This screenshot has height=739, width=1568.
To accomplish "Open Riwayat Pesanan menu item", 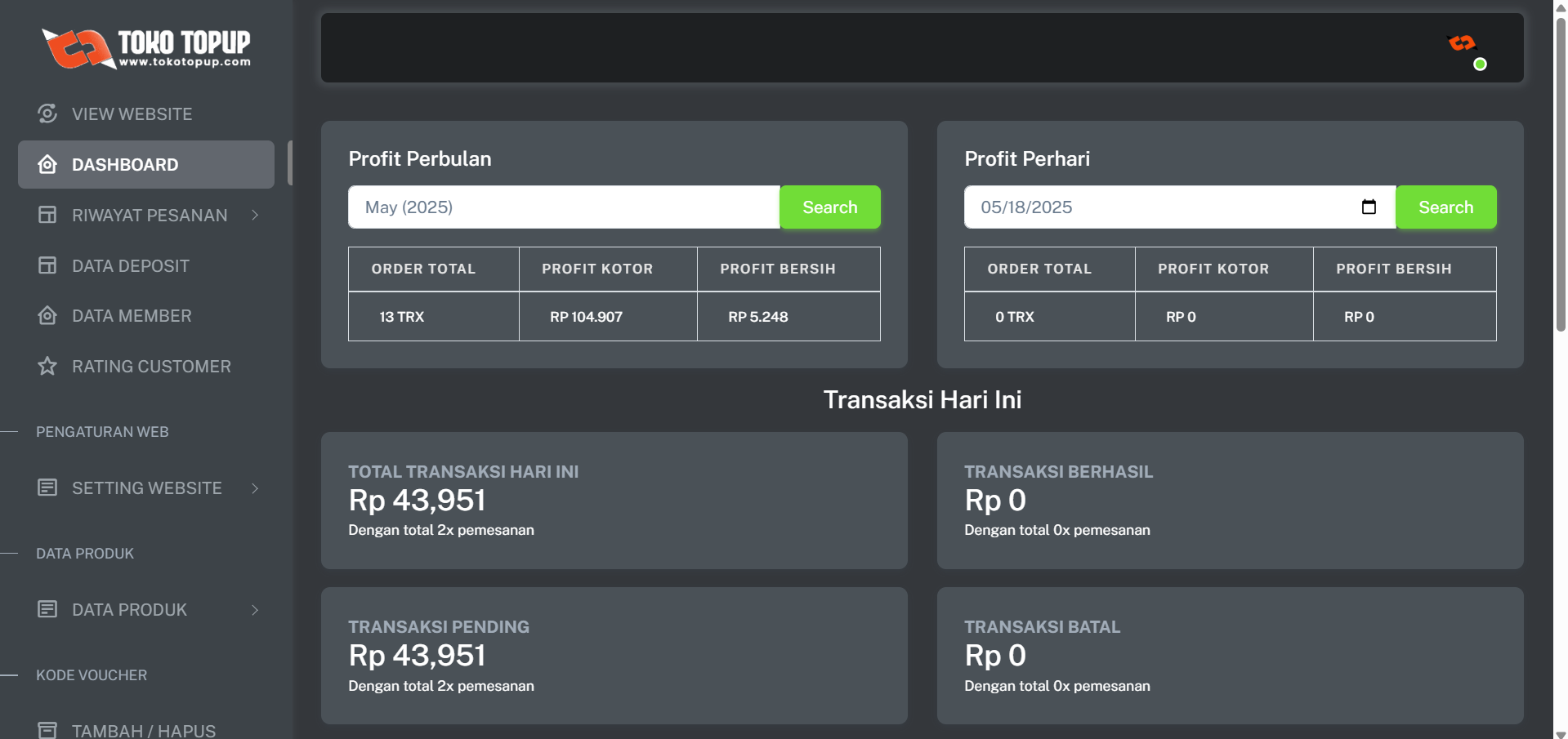I will click(146, 215).
